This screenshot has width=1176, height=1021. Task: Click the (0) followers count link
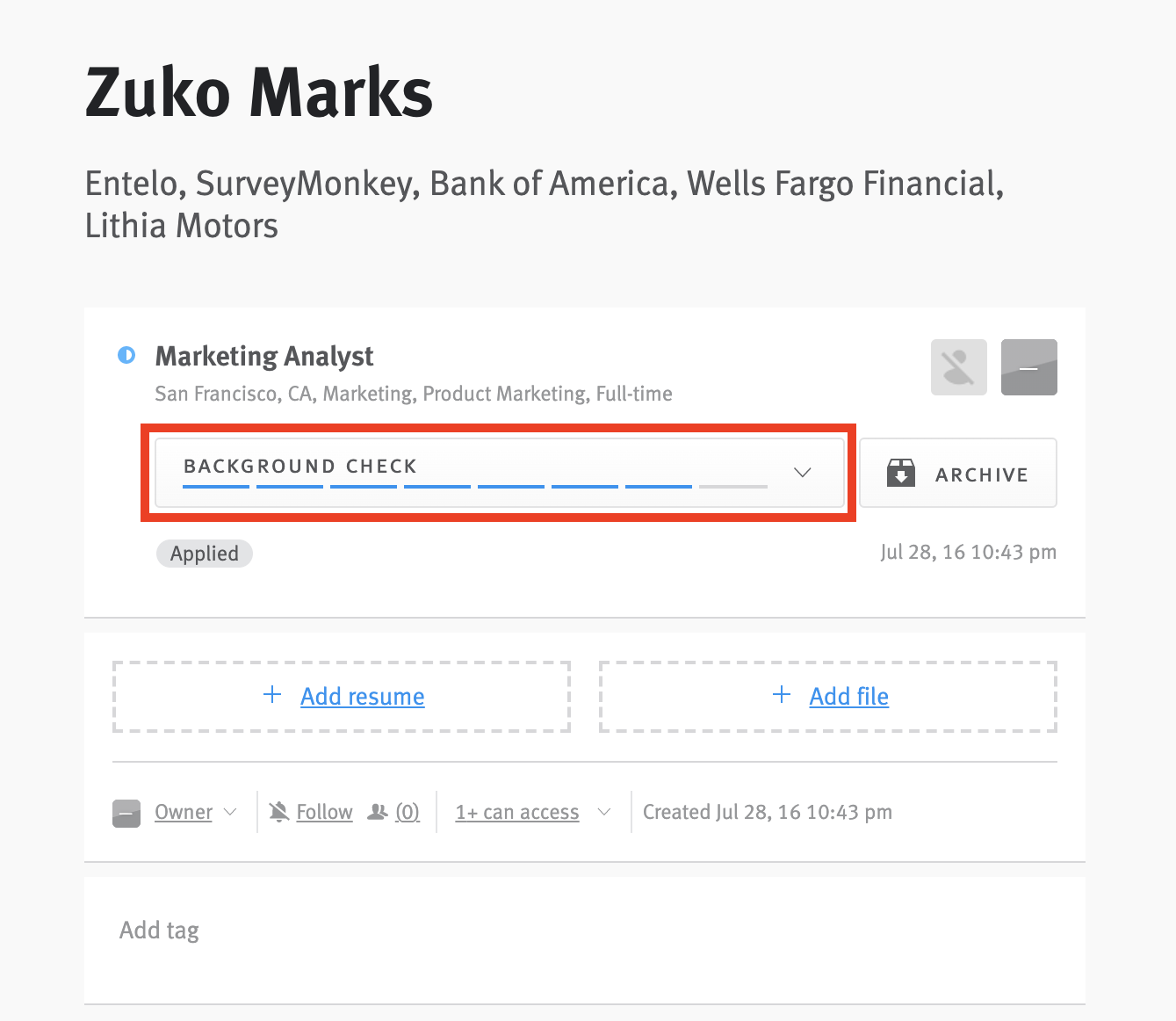[407, 812]
